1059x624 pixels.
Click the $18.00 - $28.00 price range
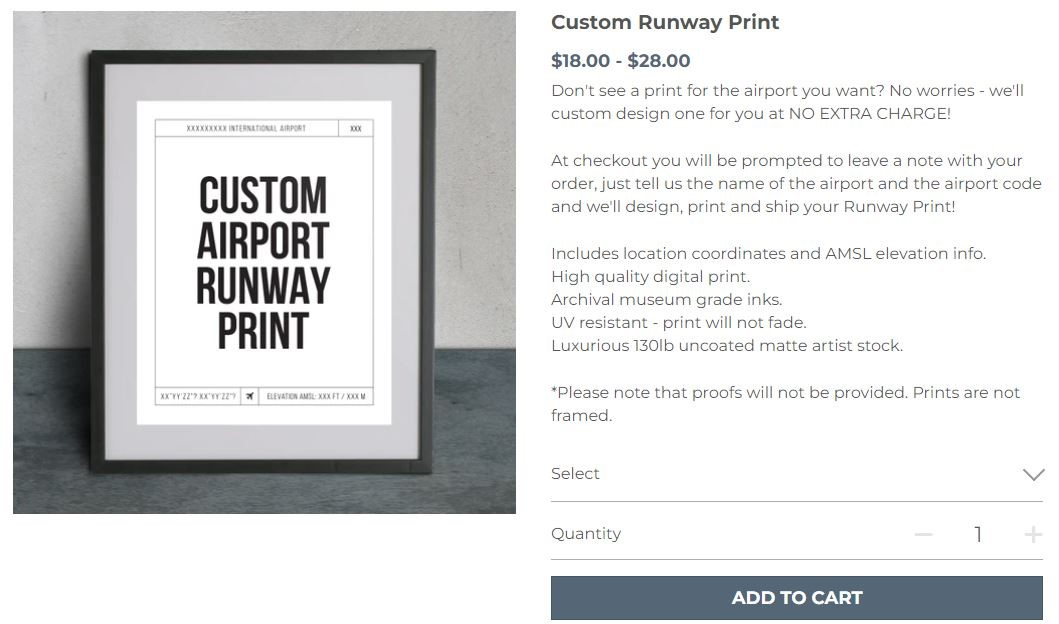(620, 61)
